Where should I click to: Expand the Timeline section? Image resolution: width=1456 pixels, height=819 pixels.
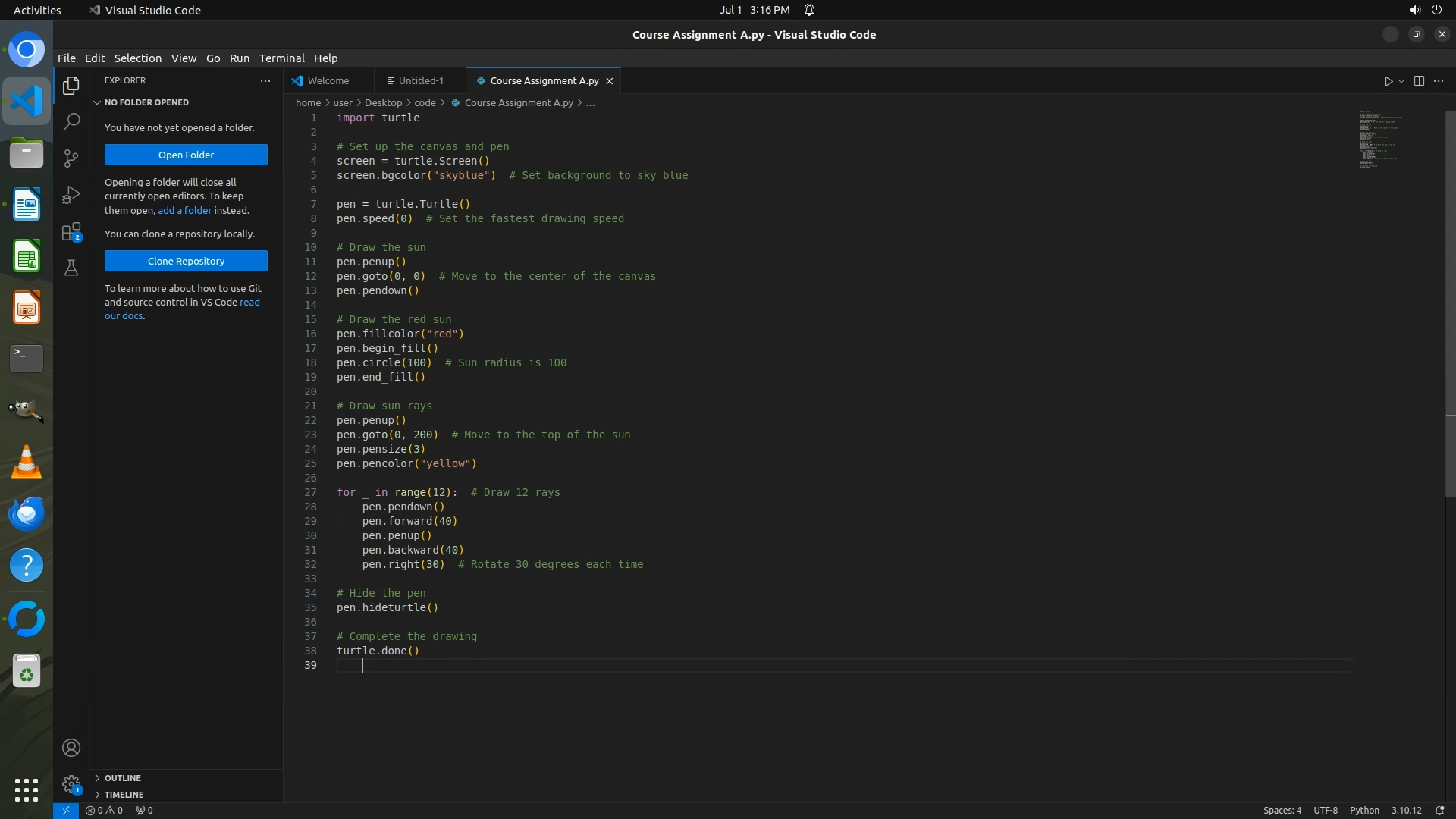pyautogui.click(x=124, y=795)
